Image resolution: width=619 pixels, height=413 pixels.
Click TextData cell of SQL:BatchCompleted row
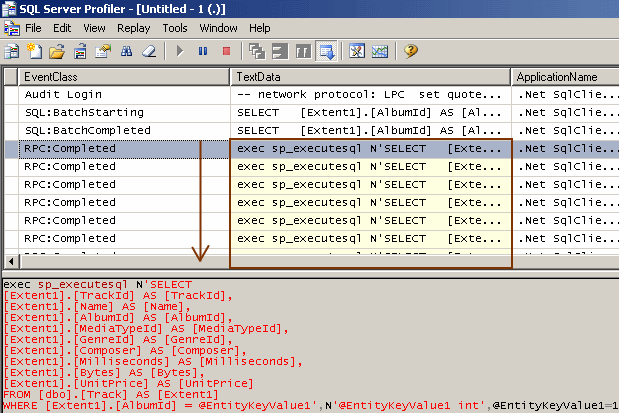coord(370,131)
